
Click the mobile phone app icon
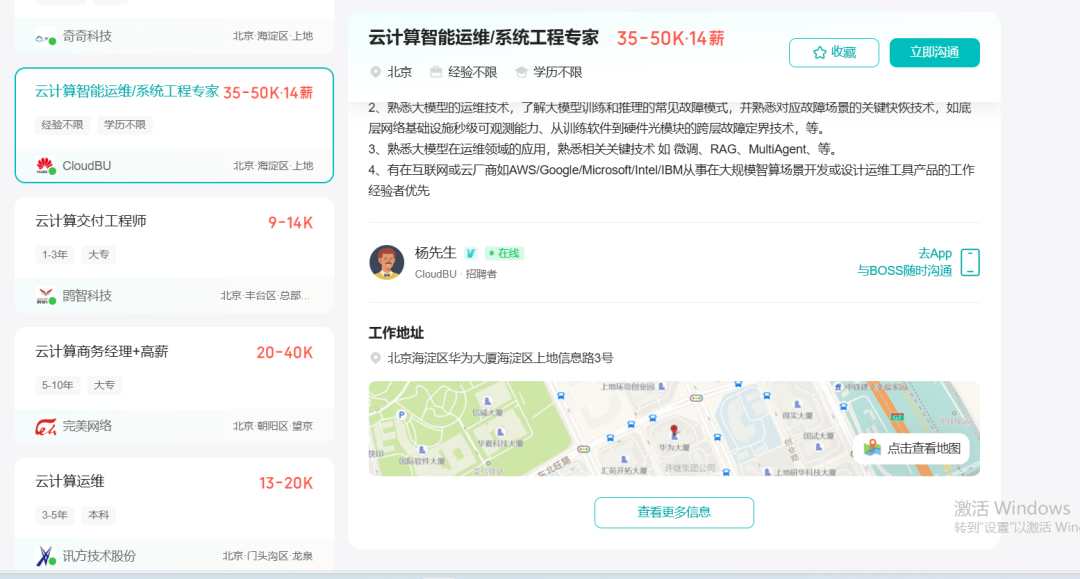[x=969, y=262]
